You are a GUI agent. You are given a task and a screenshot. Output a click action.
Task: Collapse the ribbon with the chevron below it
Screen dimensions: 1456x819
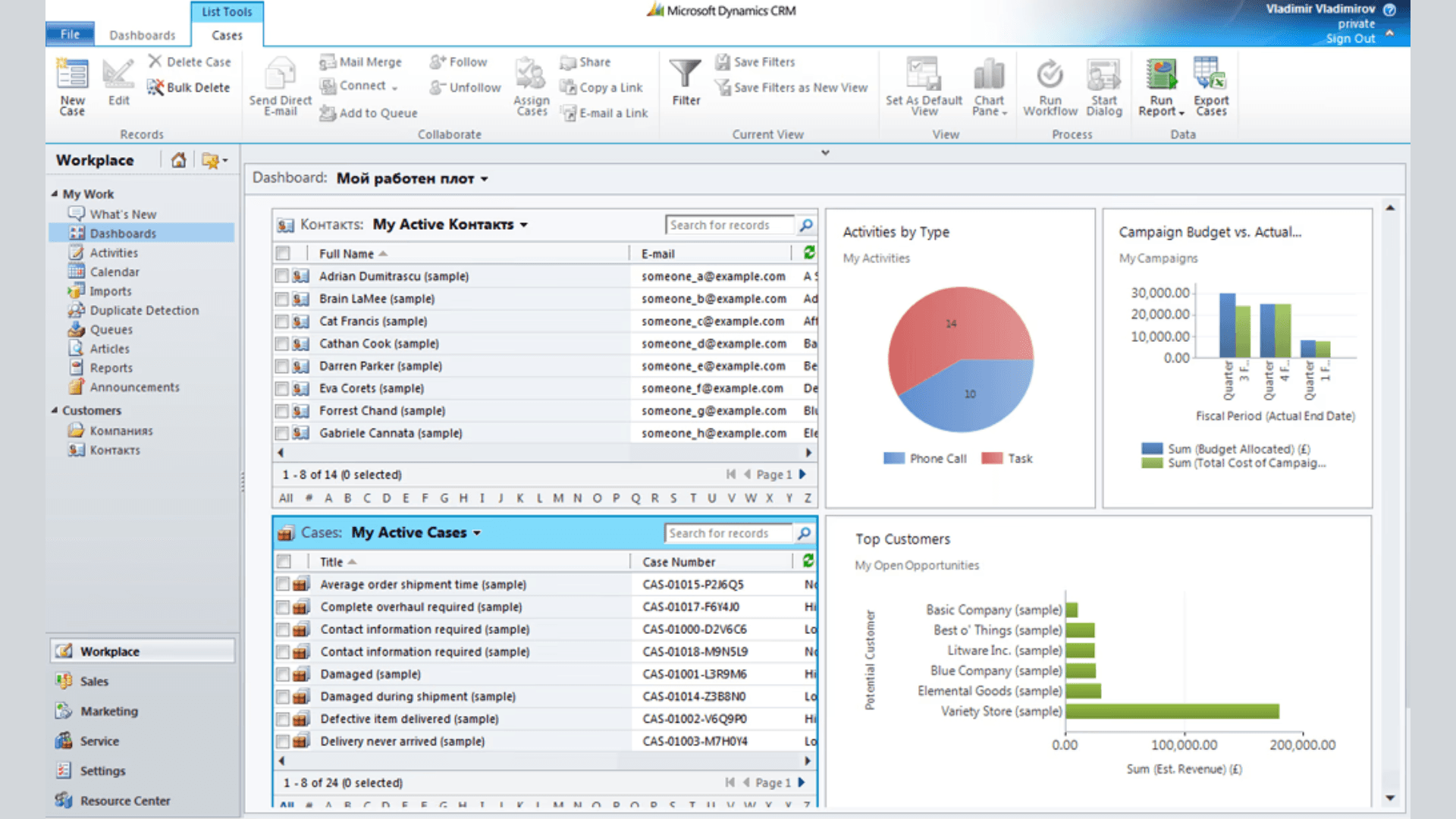[x=825, y=152]
